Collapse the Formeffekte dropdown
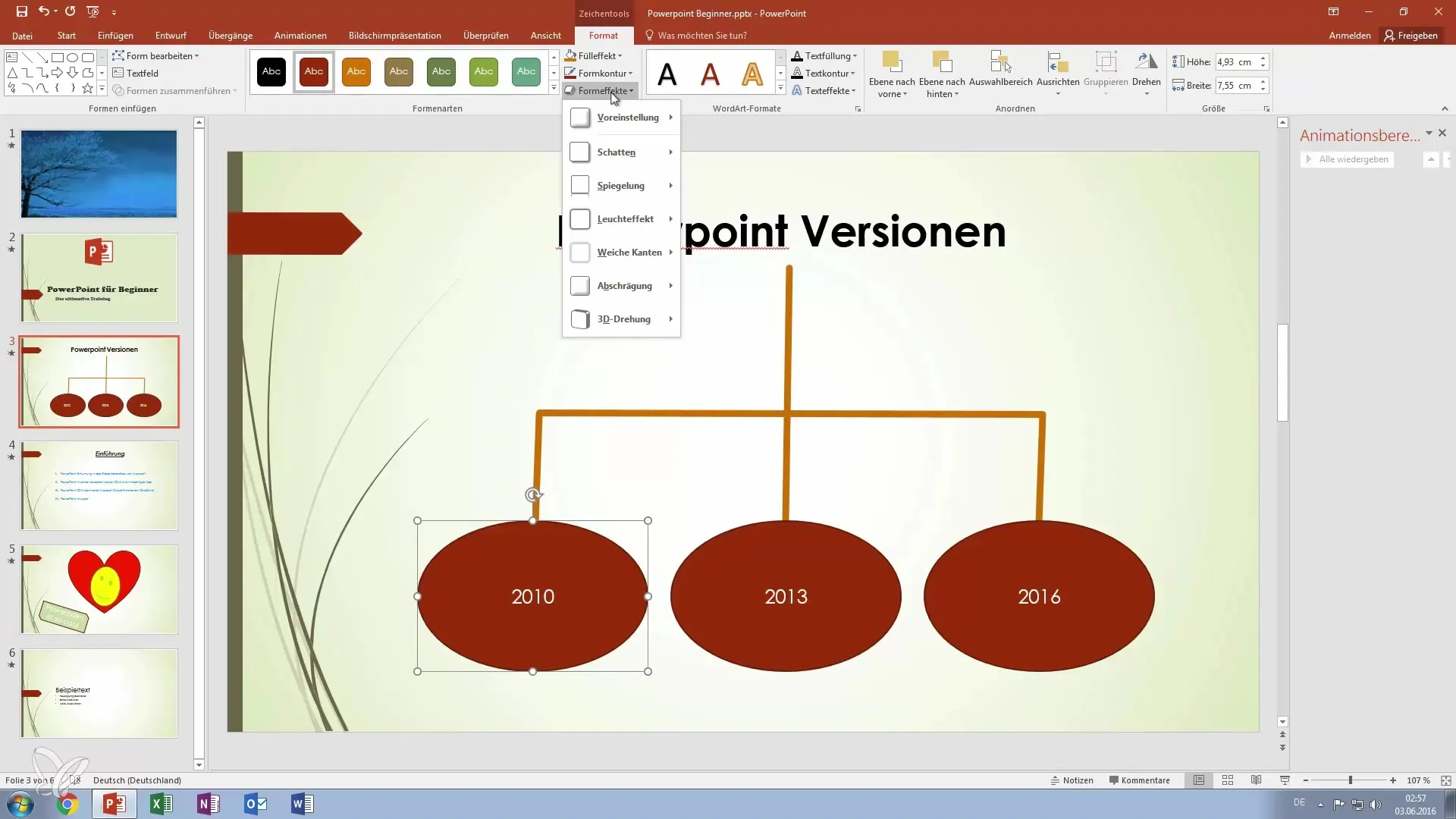The image size is (1456, 819). [600, 91]
